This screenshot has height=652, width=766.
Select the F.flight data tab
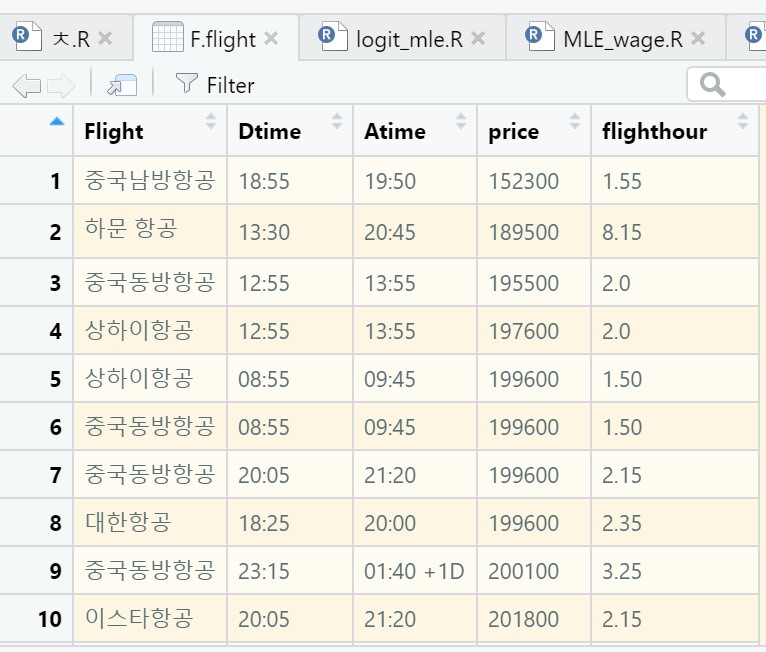click(215, 38)
